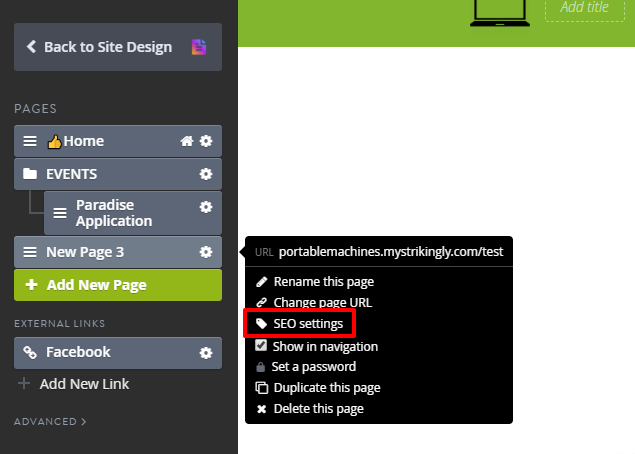Select the New Page 3 row
Viewport: 635px width, 454px height.
pyautogui.click(x=118, y=252)
